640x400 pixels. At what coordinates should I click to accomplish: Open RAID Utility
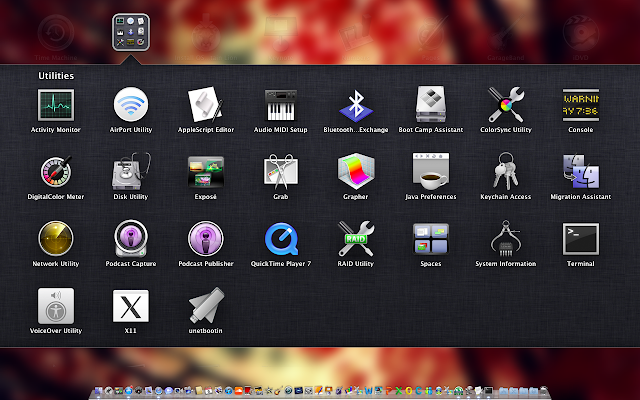pos(356,238)
